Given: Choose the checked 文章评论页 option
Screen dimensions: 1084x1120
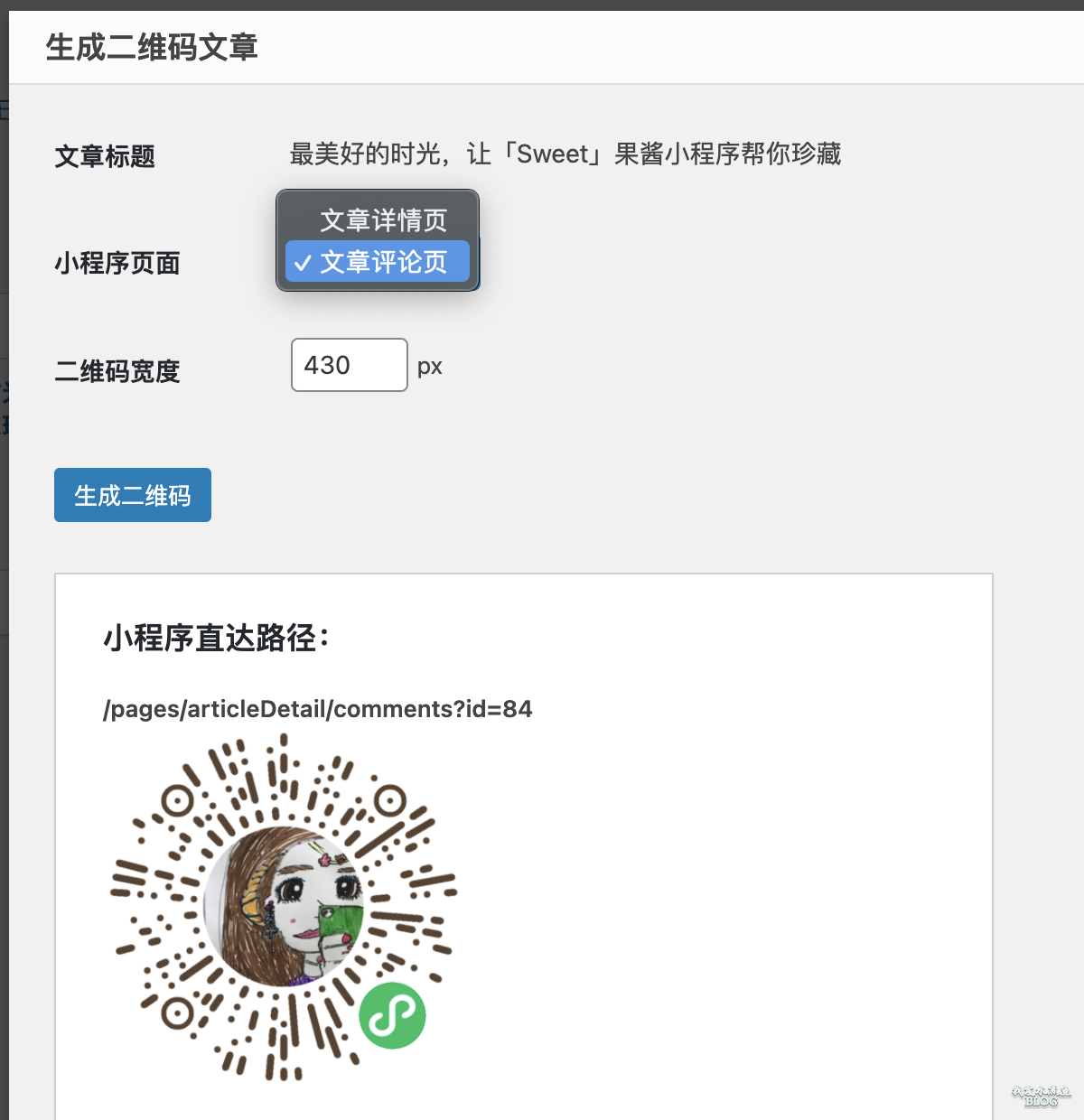Looking at the screenshot, I should tap(378, 261).
